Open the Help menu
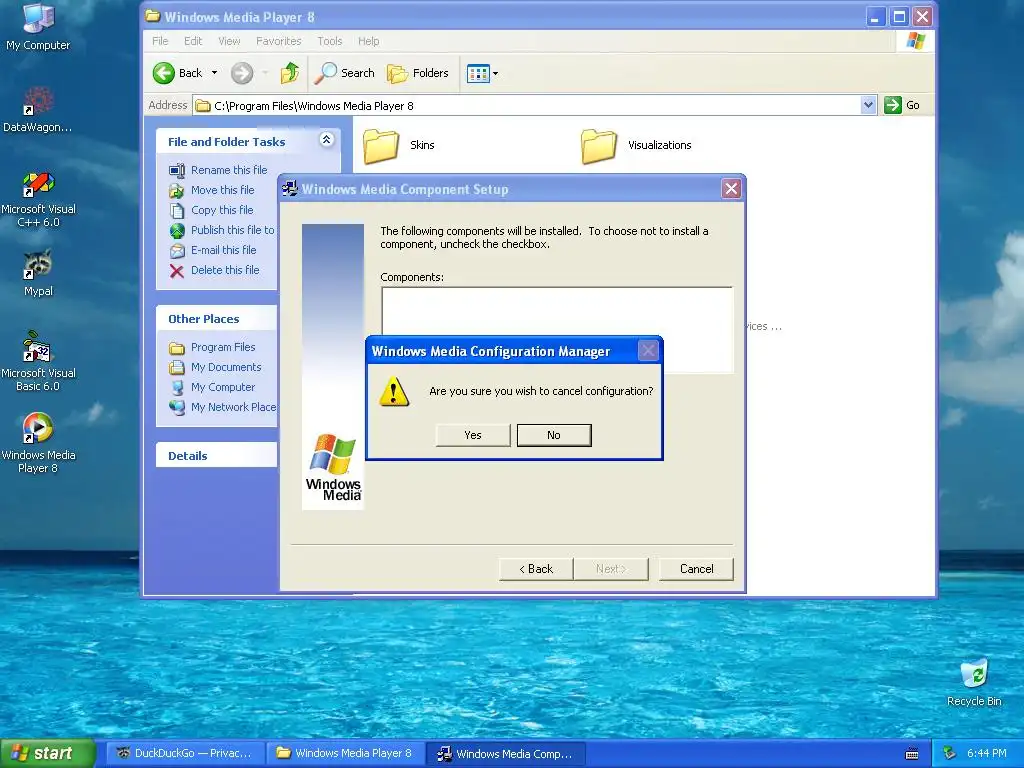This screenshot has width=1024, height=768. pyautogui.click(x=368, y=41)
